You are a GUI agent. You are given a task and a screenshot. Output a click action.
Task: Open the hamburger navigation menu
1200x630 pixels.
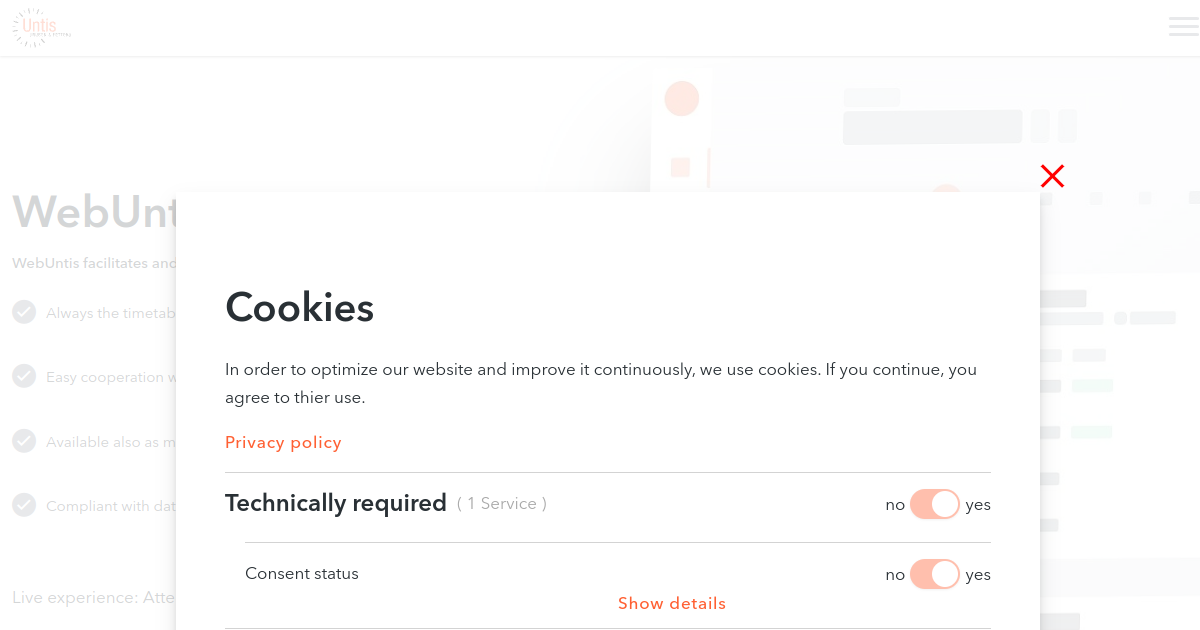[1184, 27]
